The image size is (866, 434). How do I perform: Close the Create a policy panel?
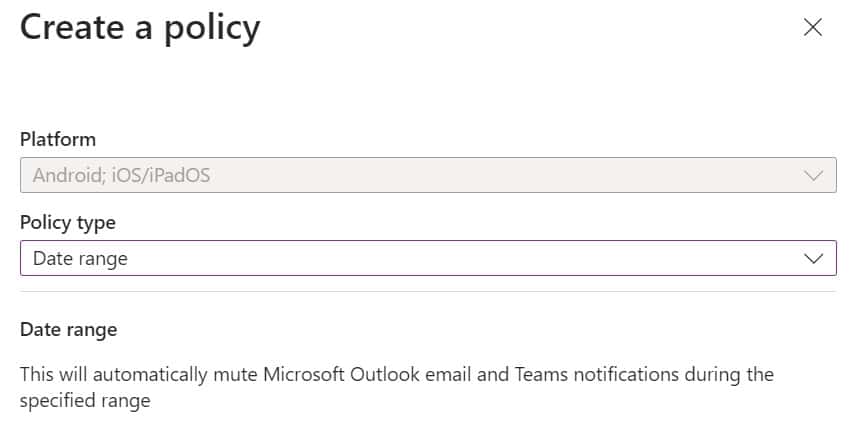point(813,28)
